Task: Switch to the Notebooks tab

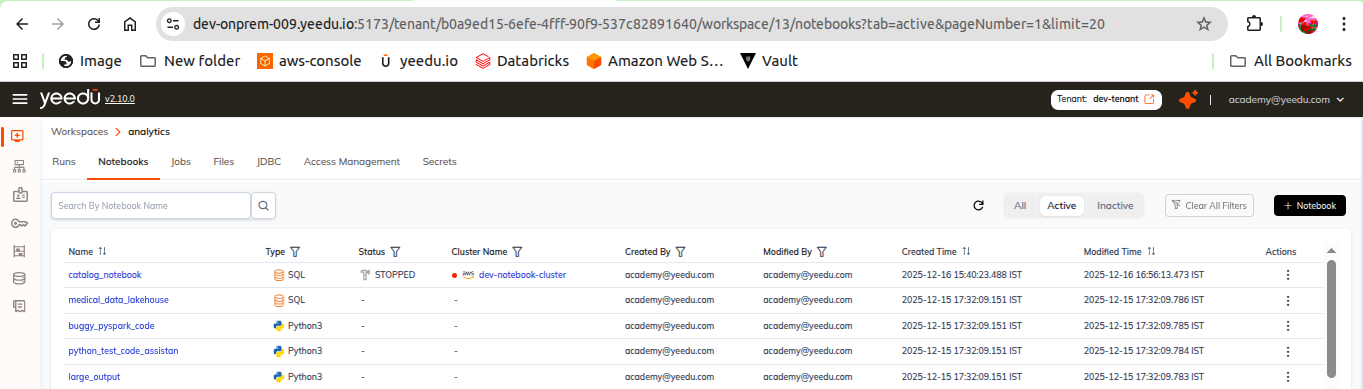Action: pos(123,161)
